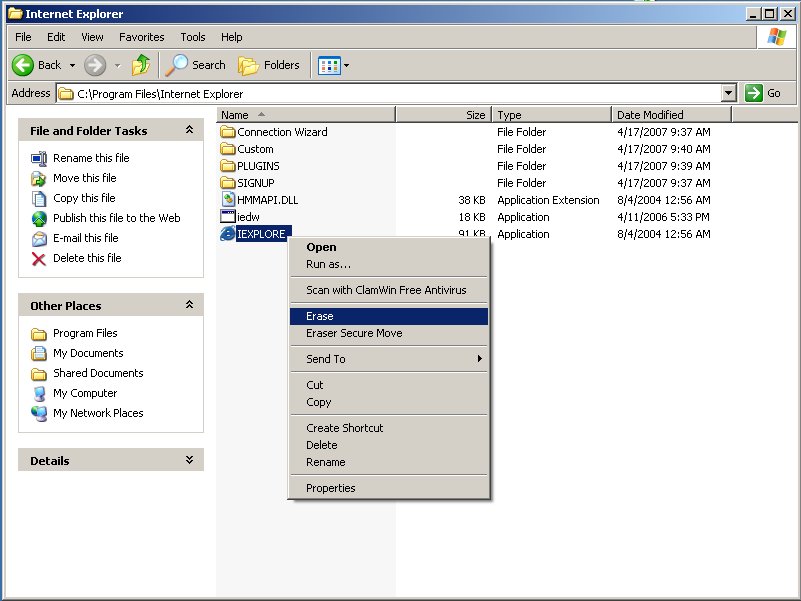The width and height of the screenshot is (801, 601).
Task: Sort by the Name column header
Action: click(x=306, y=115)
